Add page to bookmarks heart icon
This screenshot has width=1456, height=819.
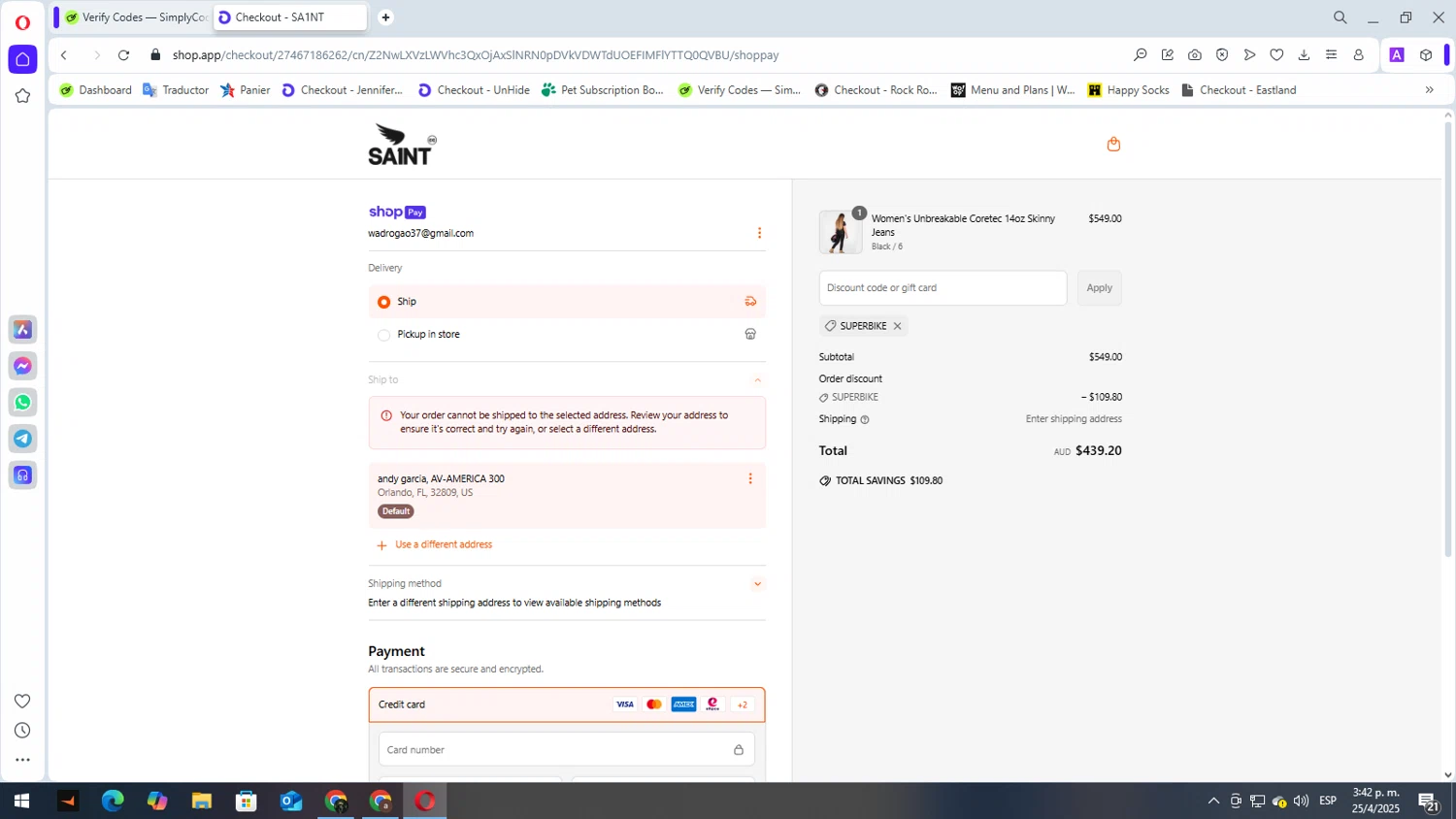pos(1276,55)
